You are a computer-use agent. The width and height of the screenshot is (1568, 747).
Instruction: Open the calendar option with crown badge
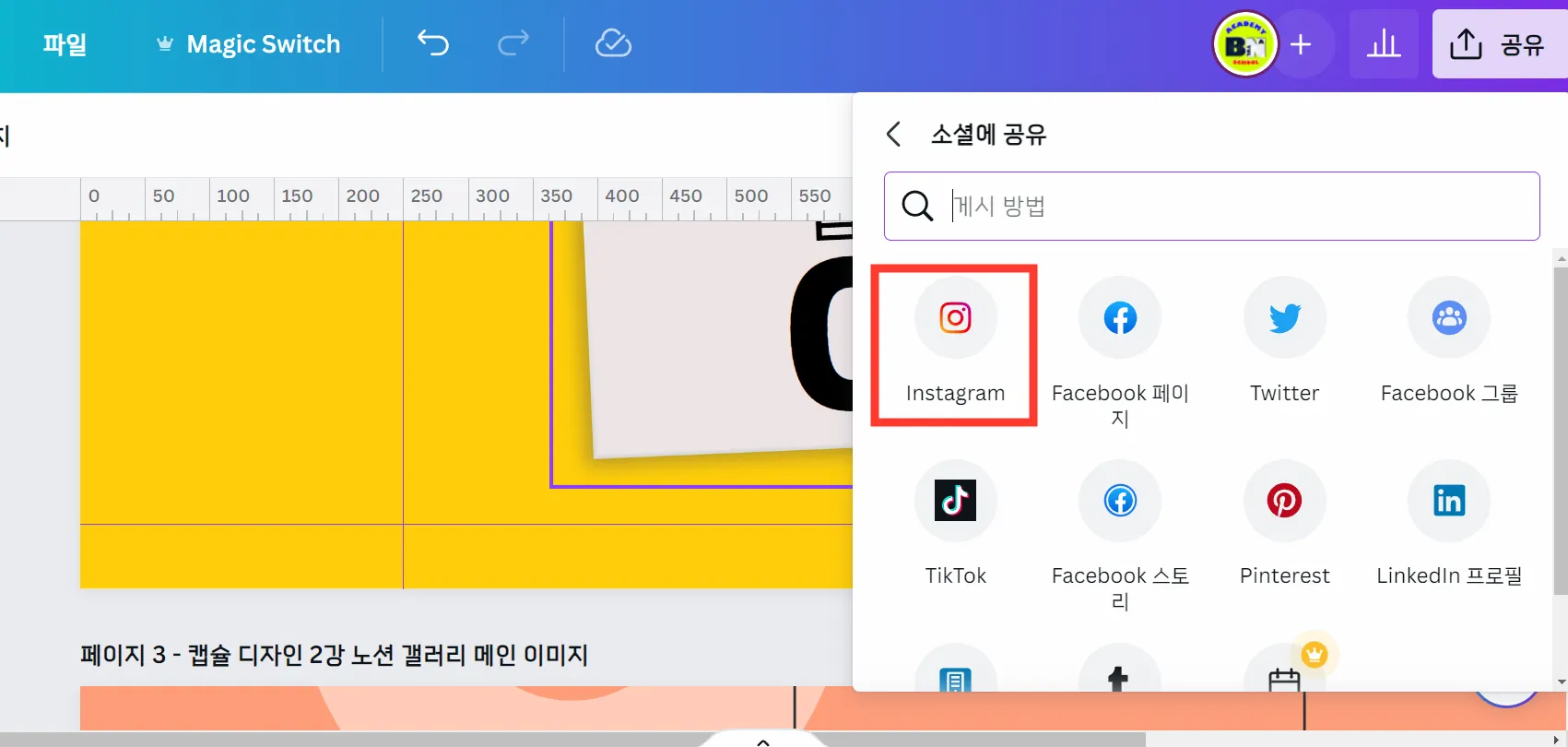[x=1284, y=667]
